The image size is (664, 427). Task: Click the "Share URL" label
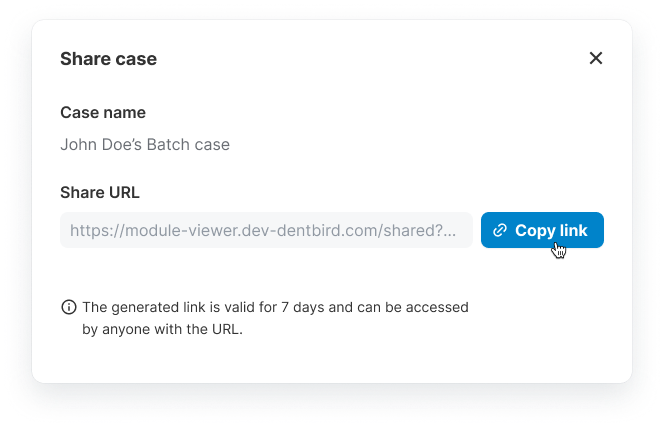pyautogui.click(x=100, y=192)
